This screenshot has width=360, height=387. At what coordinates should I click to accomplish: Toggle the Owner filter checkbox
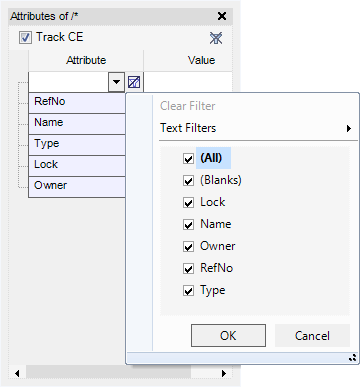click(x=188, y=246)
